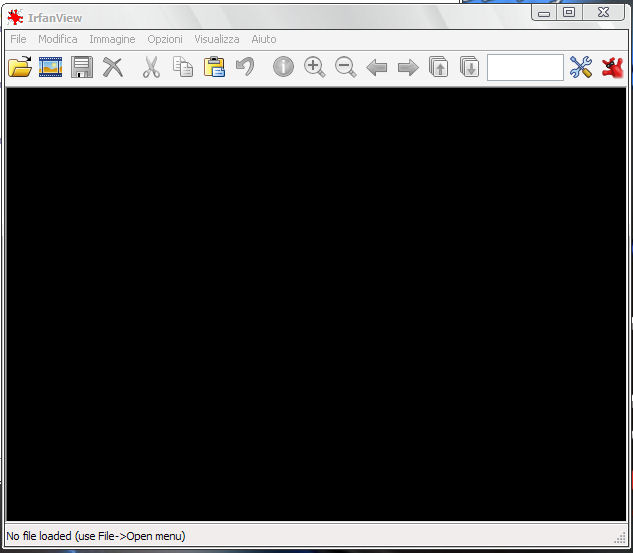The width and height of the screenshot is (633, 553).
Task: Show image information icon
Action: pyautogui.click(x=283, y=67)
